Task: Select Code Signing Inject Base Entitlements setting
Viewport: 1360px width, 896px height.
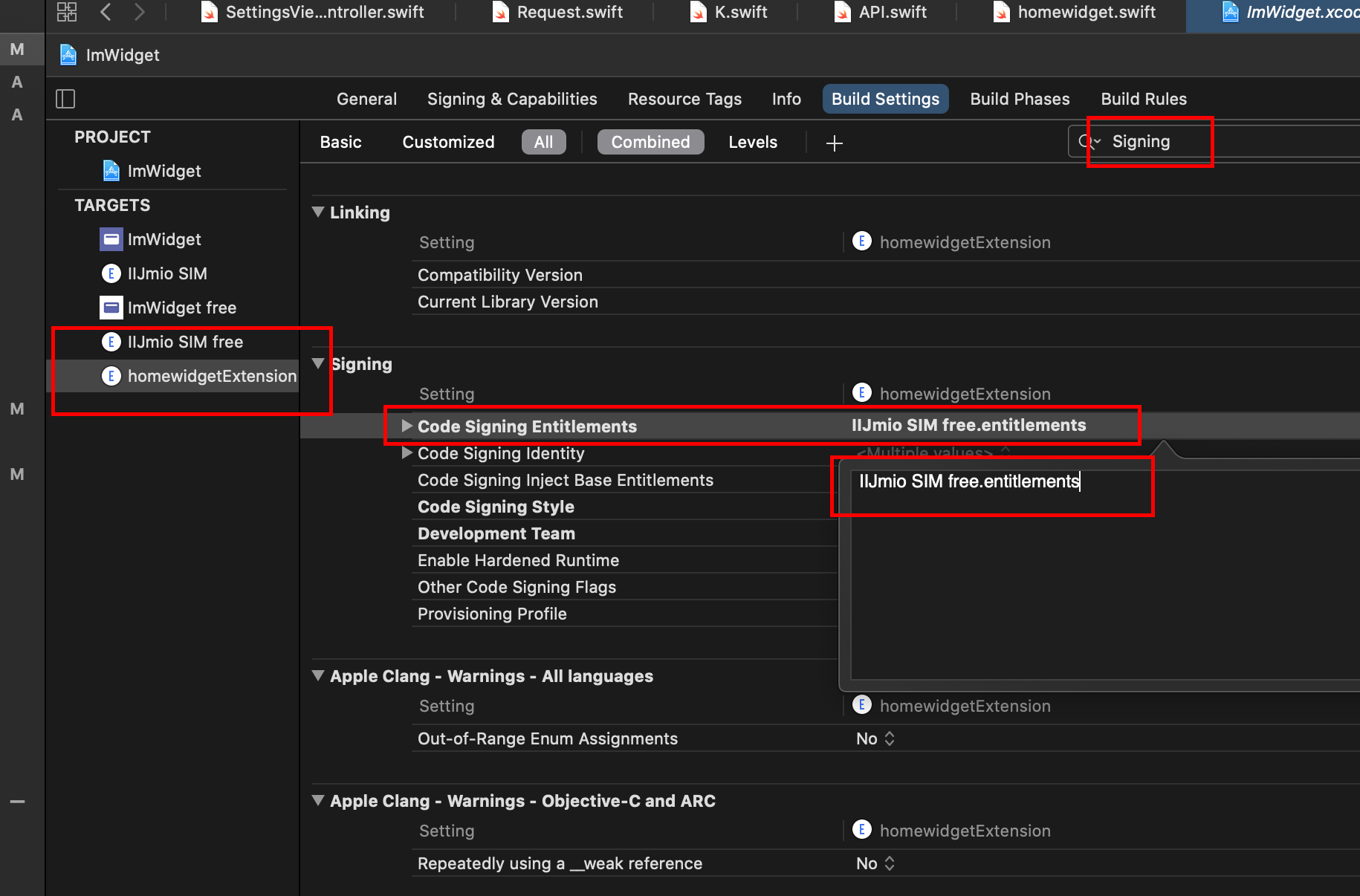Action: (x=566, y=480)
